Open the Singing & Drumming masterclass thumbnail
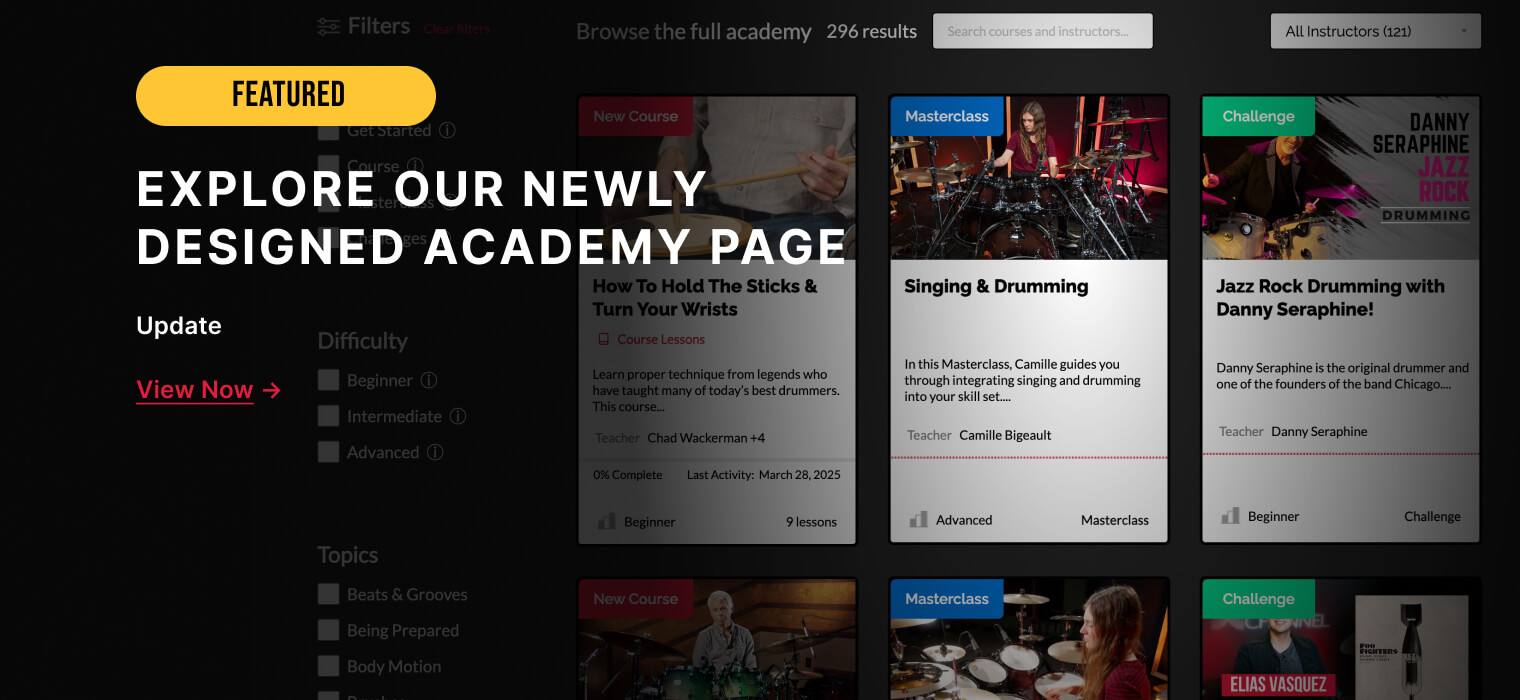 click(1029, 178)
